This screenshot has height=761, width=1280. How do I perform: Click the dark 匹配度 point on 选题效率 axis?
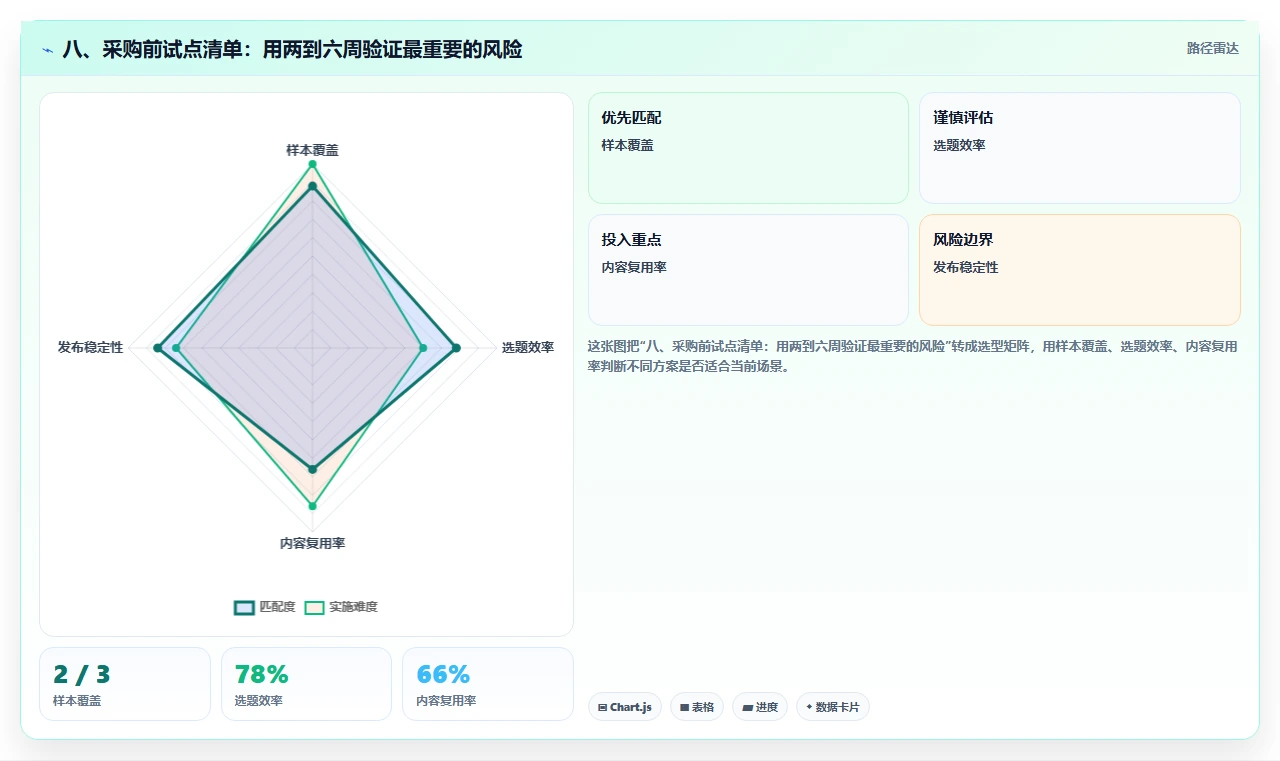point(456,348)
